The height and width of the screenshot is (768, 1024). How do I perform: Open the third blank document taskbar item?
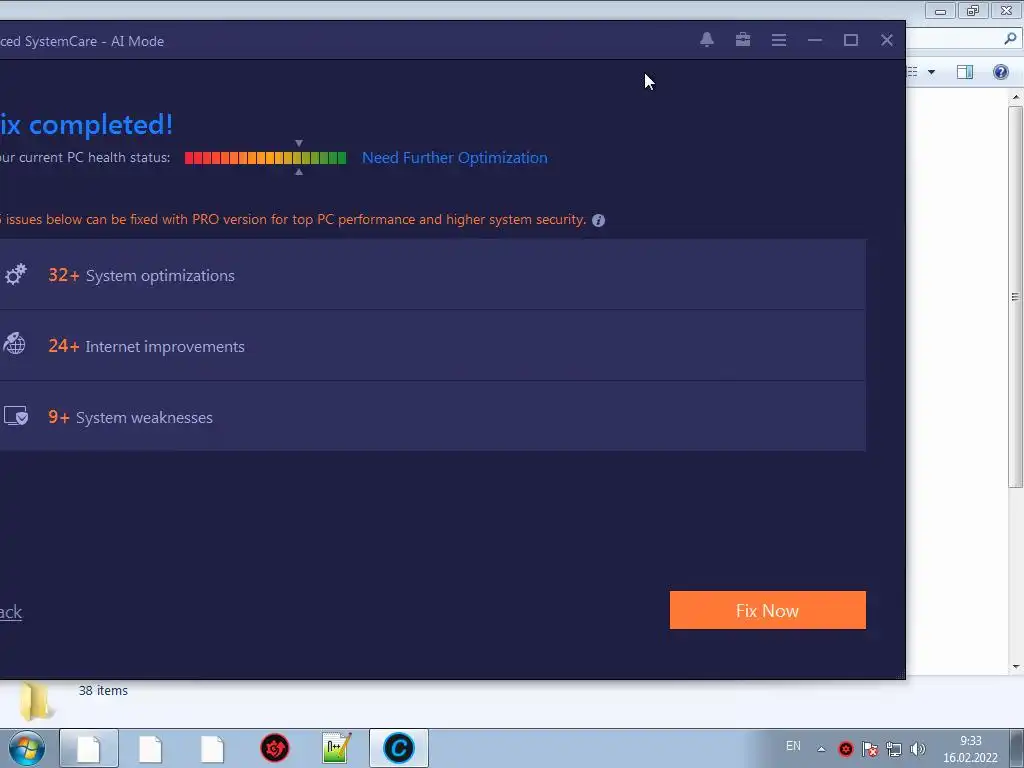pos(212,748)
